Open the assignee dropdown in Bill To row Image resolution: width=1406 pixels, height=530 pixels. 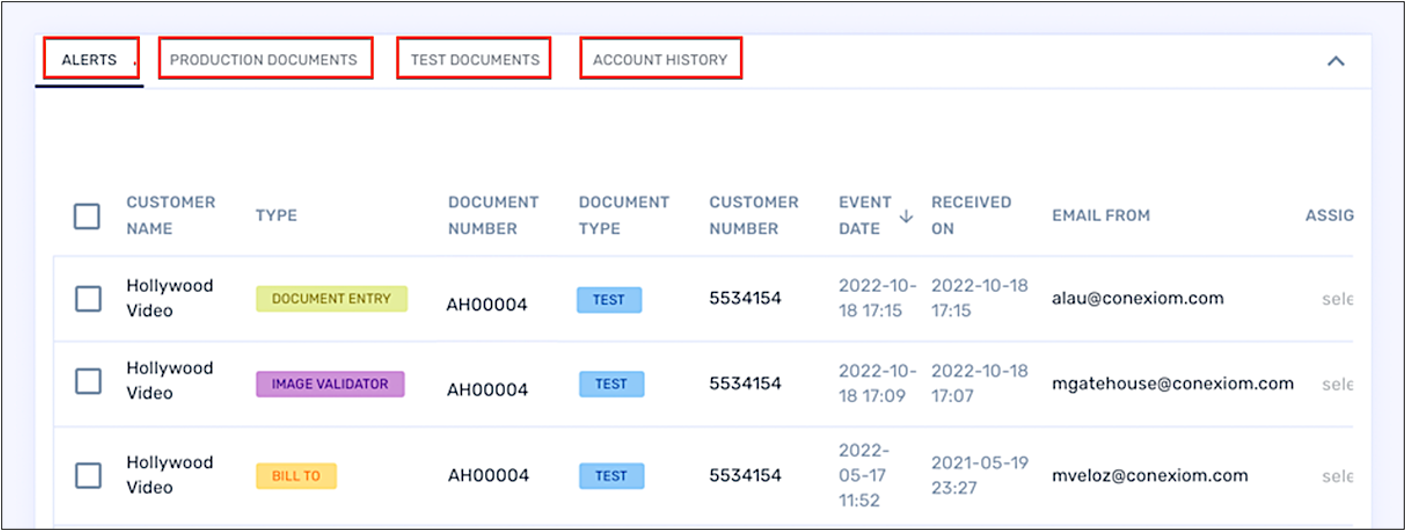click(1336, 476)
